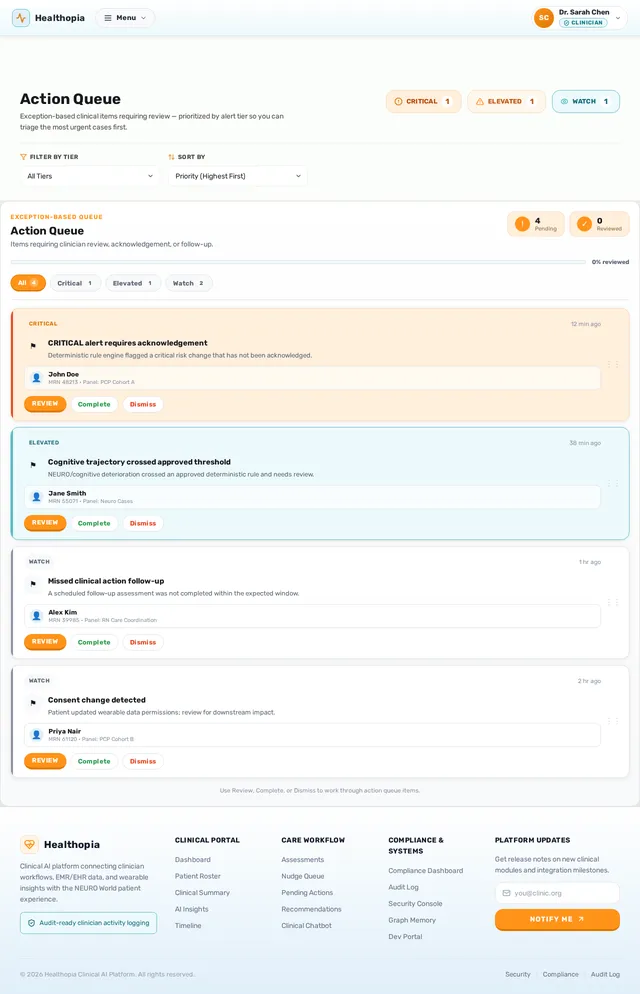Viewport: 640px width, 994px height.
Task: Click the envelope icon in email field
Action: point(506,893)
